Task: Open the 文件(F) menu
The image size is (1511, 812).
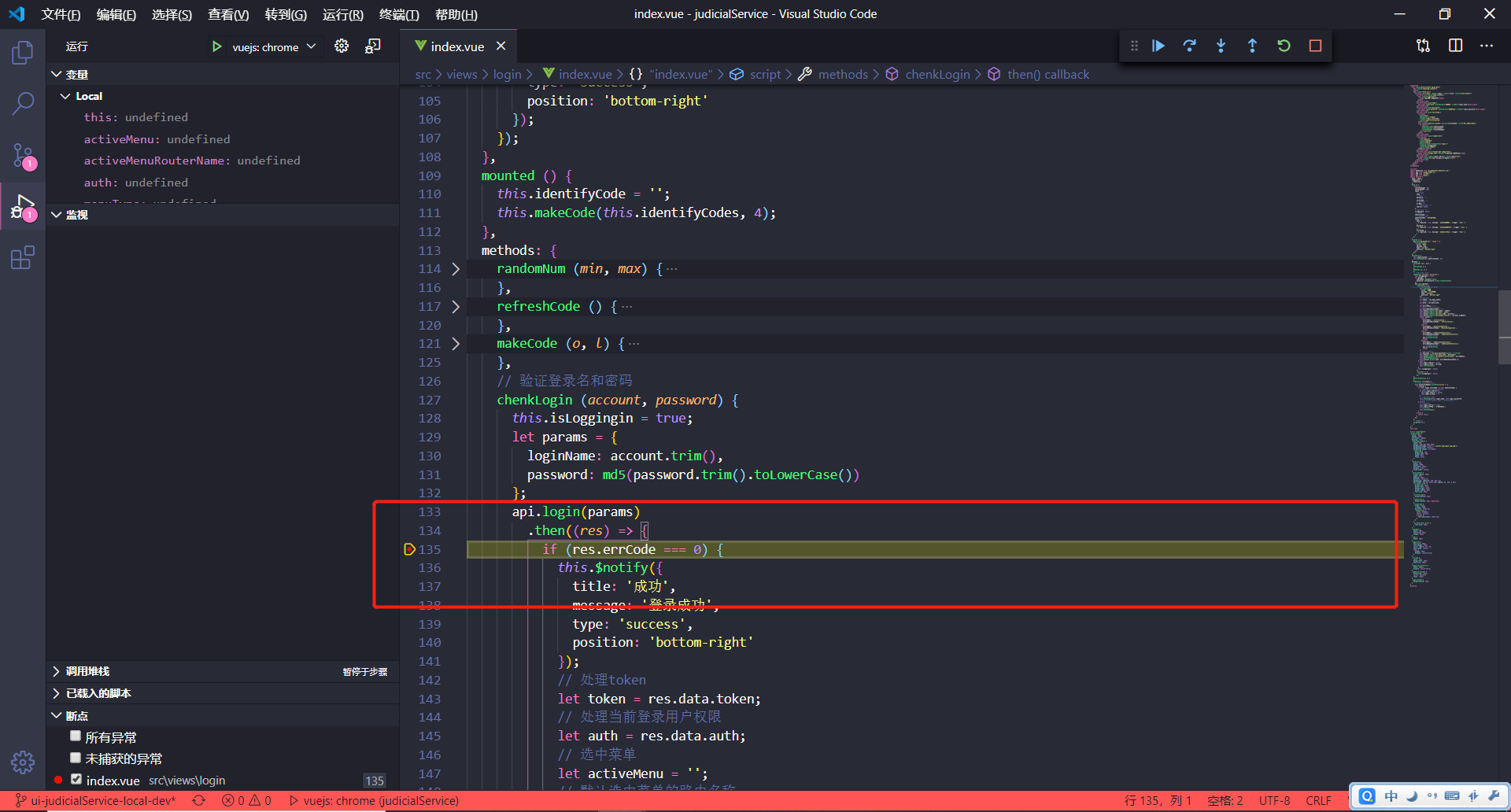Action: click(x=61, y=15)
